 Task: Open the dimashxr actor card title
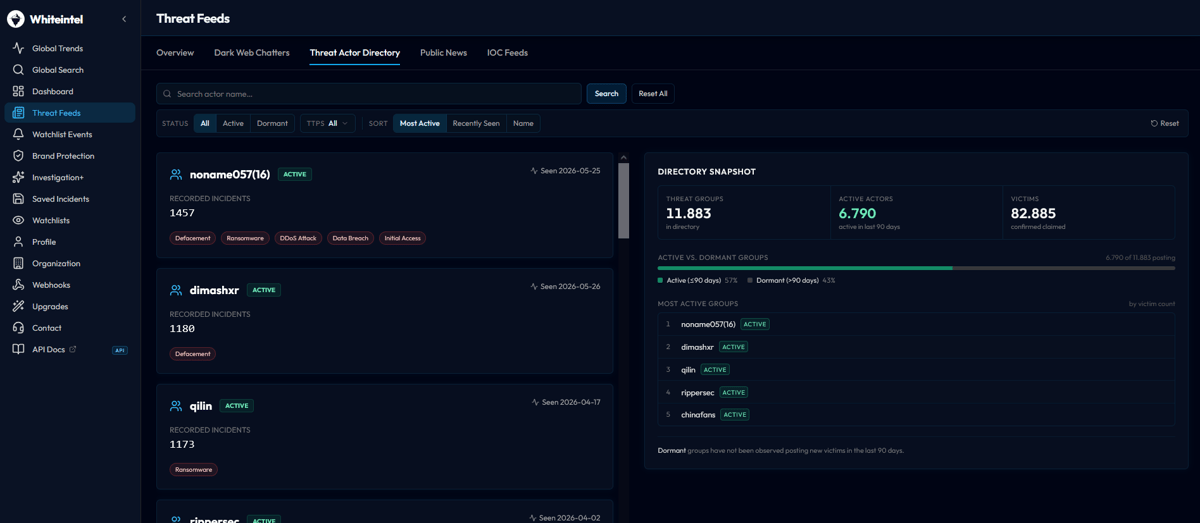(214, 290)
